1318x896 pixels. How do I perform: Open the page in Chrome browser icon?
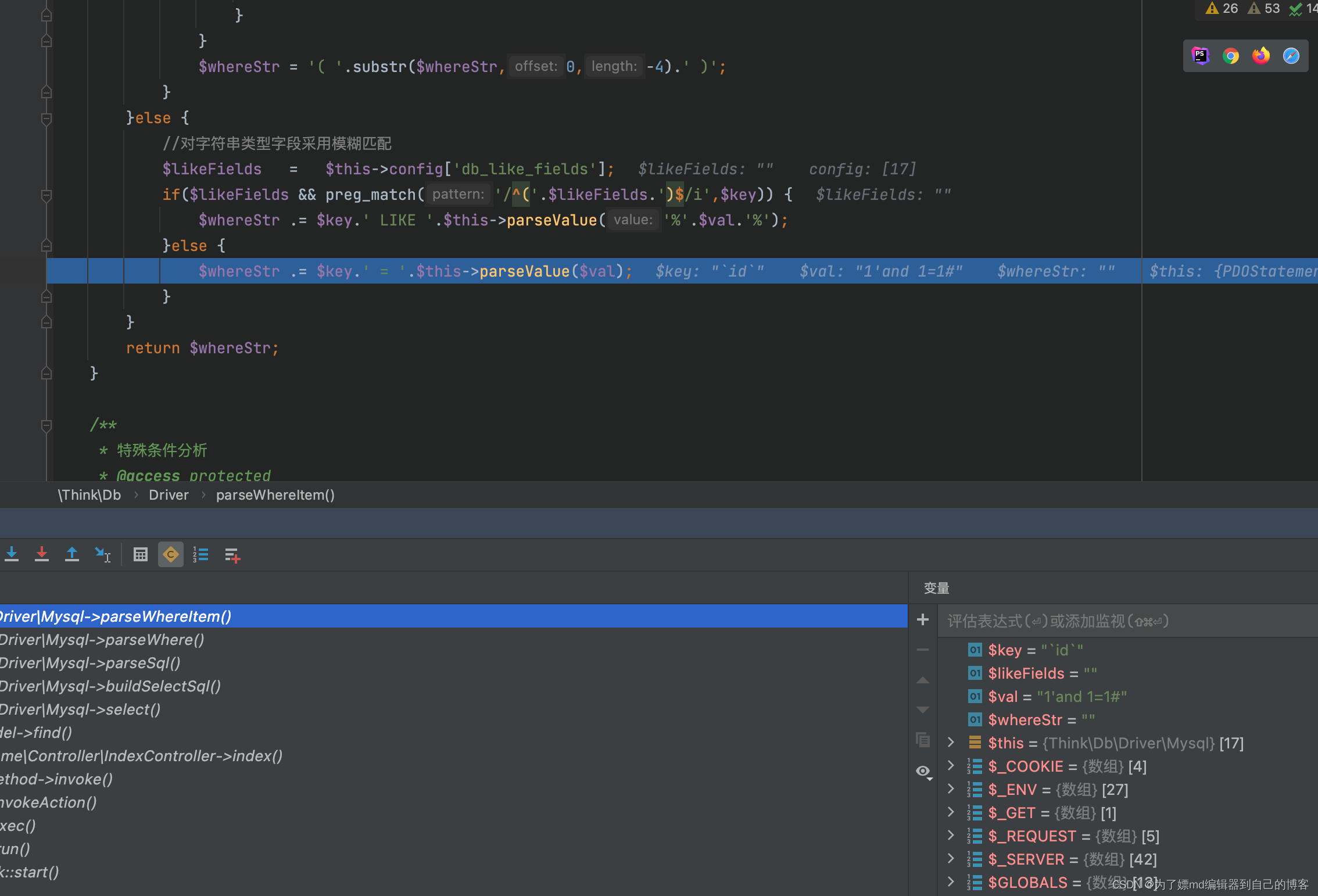(x=1230, y=56)
